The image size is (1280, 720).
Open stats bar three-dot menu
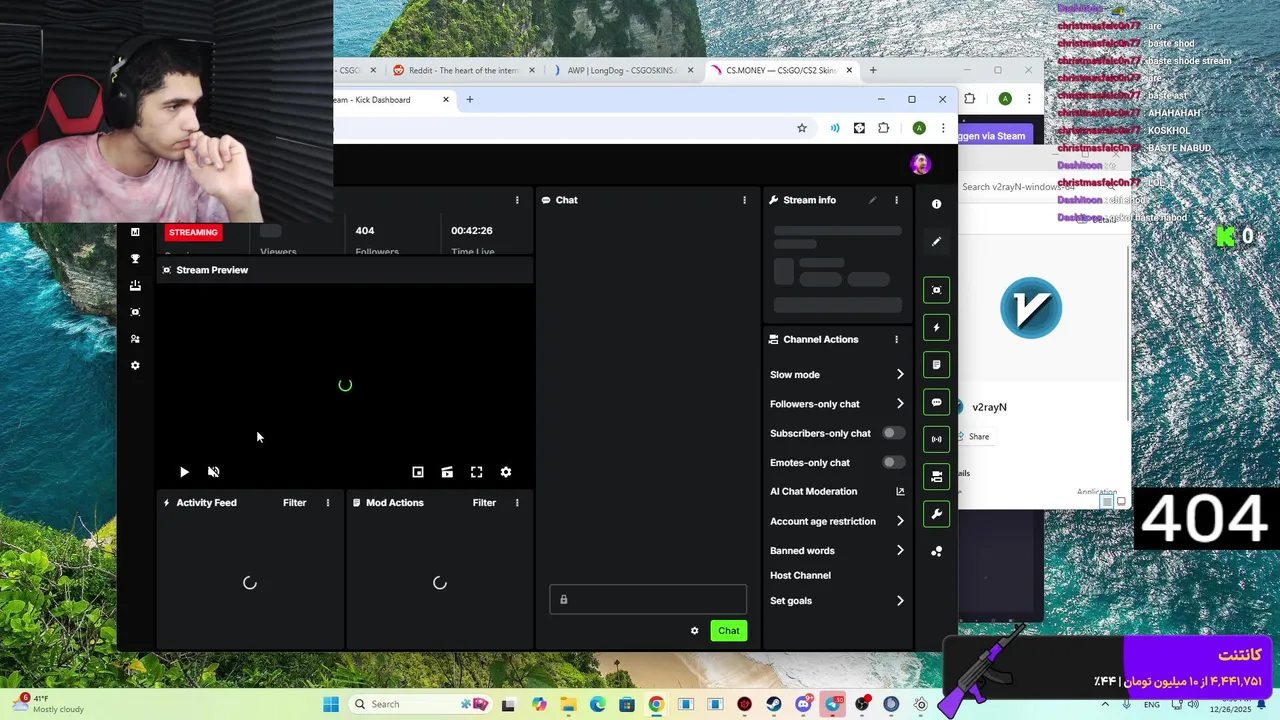click(x=517, y=200)
